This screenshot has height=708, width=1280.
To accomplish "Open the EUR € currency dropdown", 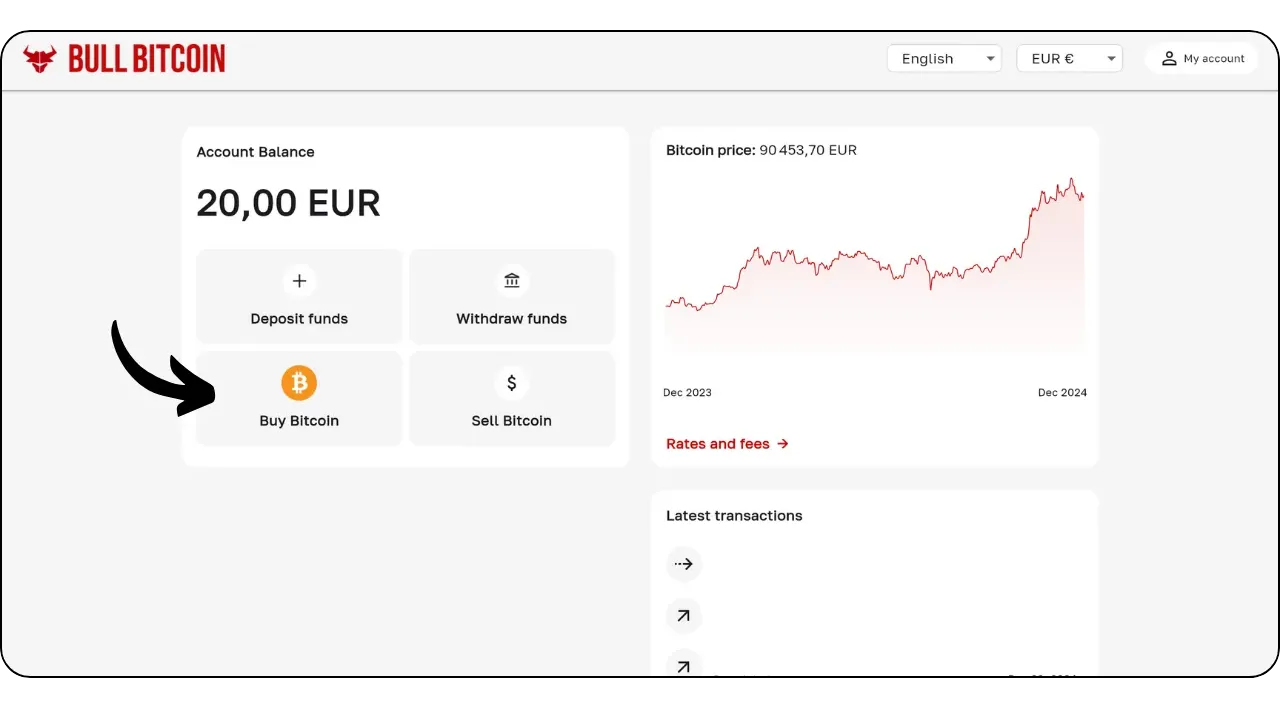I will [1070, 59].
